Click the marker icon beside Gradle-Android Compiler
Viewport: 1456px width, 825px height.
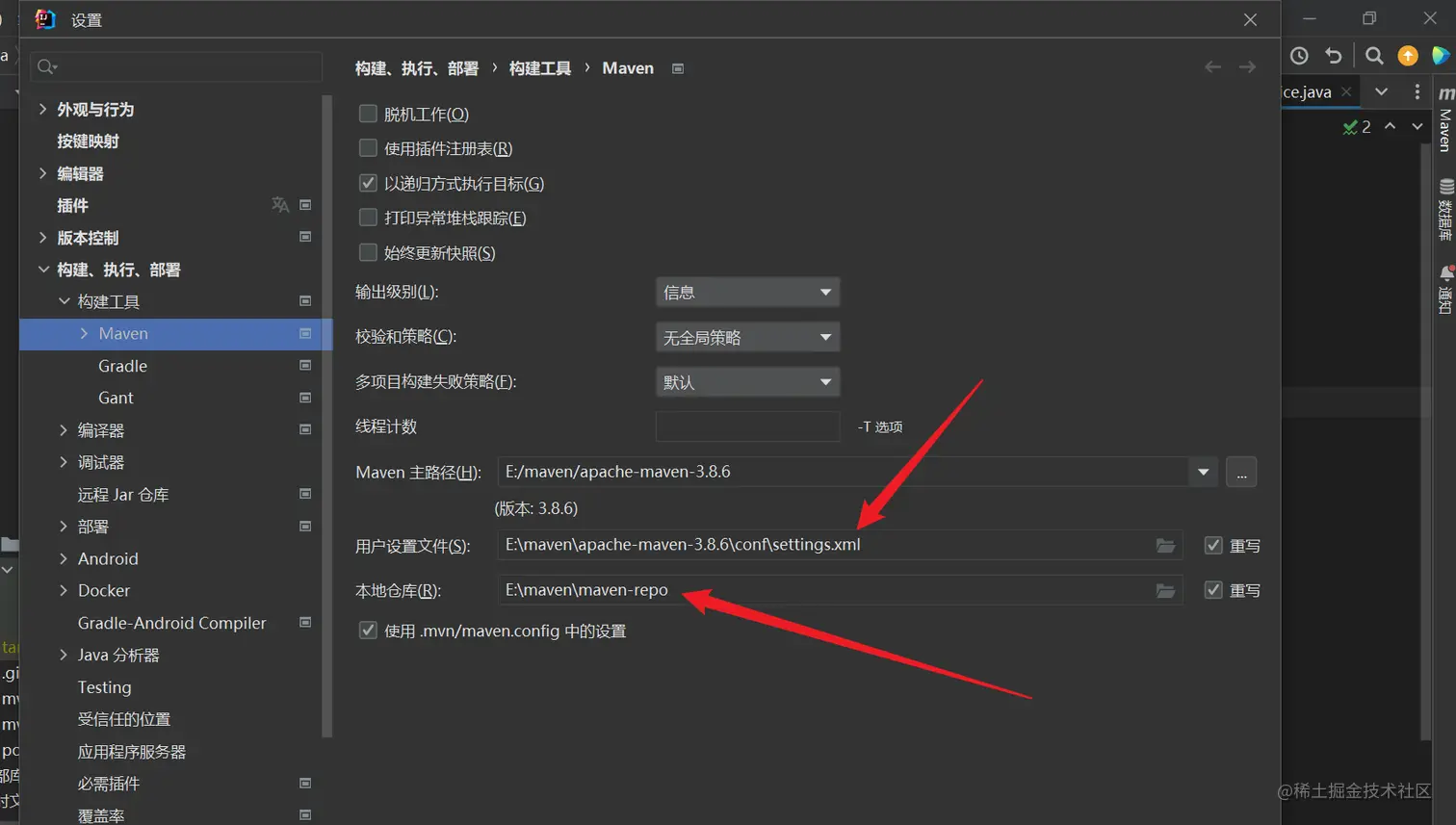coord(305,623)
